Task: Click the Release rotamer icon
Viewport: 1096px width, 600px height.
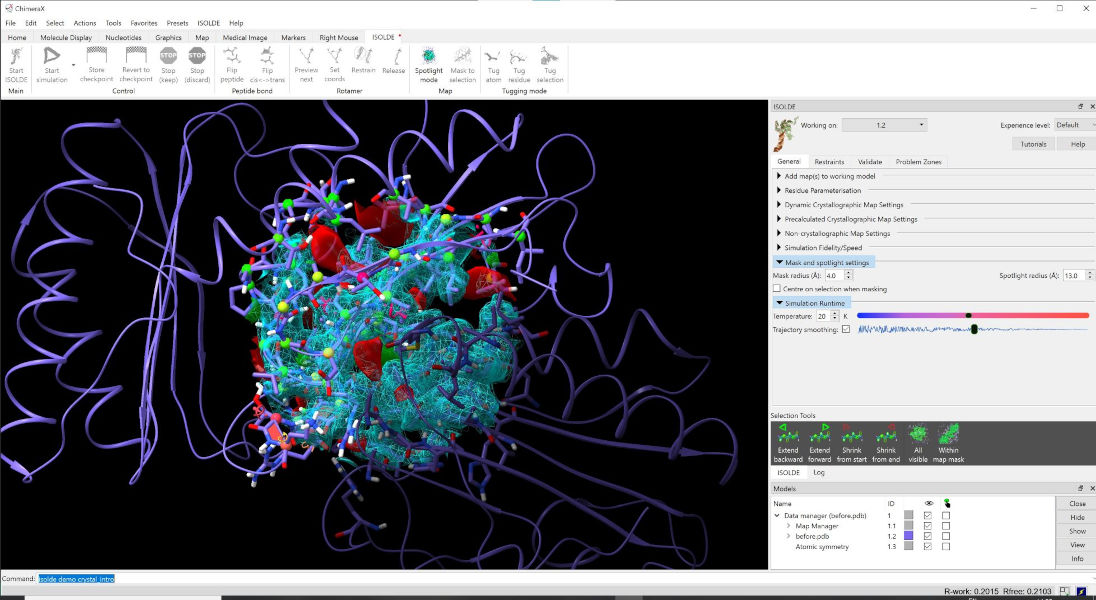Action: tap(394, 56)
